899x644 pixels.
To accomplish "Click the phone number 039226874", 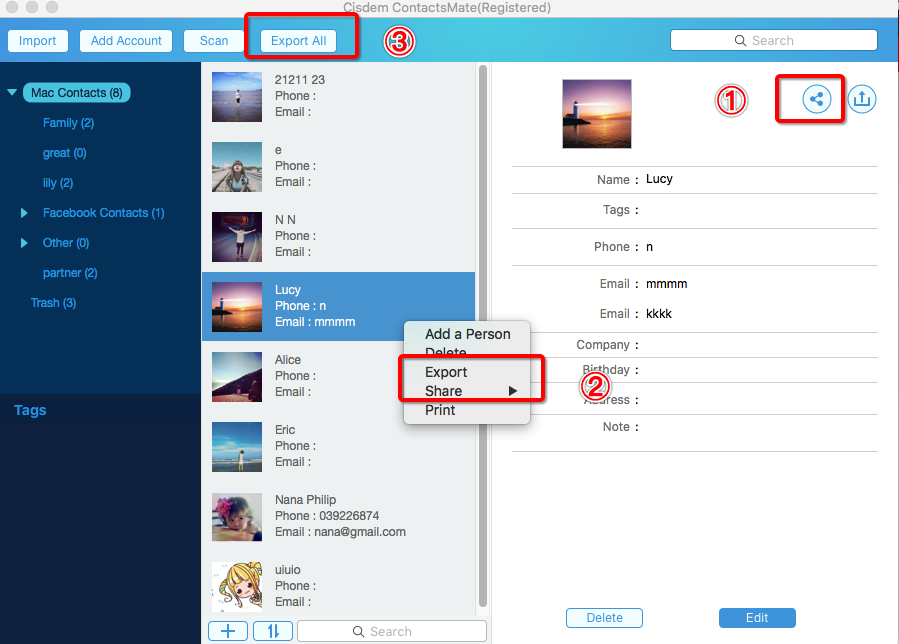I will point(349,516).
